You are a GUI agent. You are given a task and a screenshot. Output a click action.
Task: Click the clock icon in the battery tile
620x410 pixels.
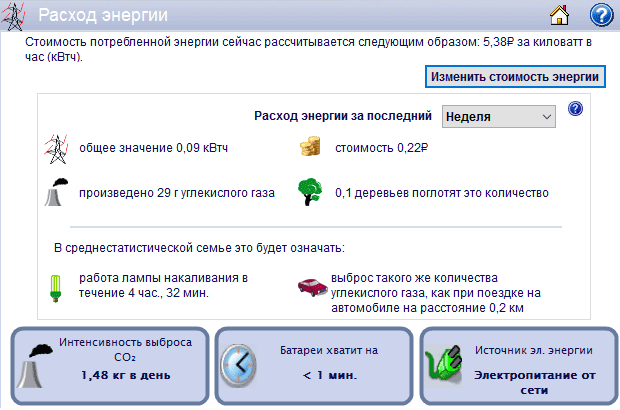pos(238,366)
